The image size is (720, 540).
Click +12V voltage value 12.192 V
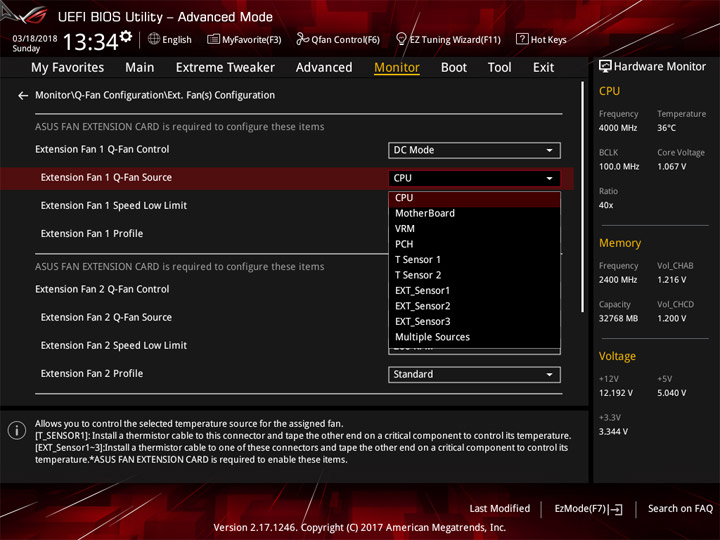click(615, 393)
